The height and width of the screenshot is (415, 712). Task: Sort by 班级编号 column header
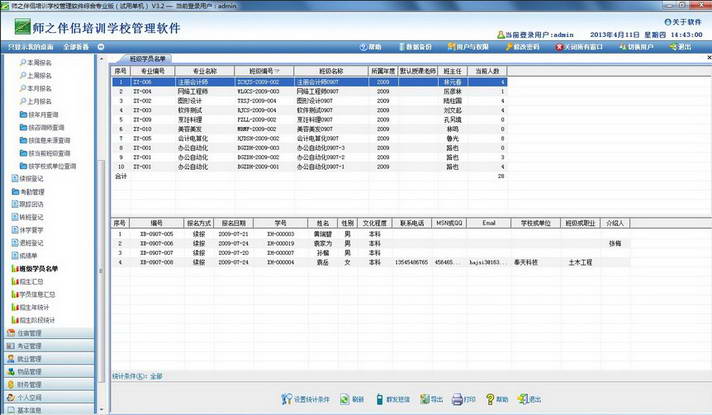[x=264, y=71]
